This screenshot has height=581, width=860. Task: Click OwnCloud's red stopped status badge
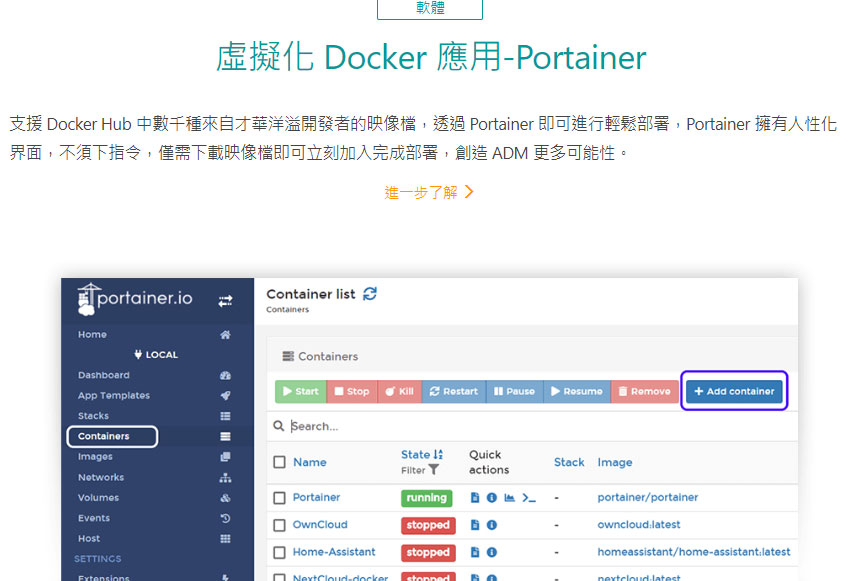point(428,526)
